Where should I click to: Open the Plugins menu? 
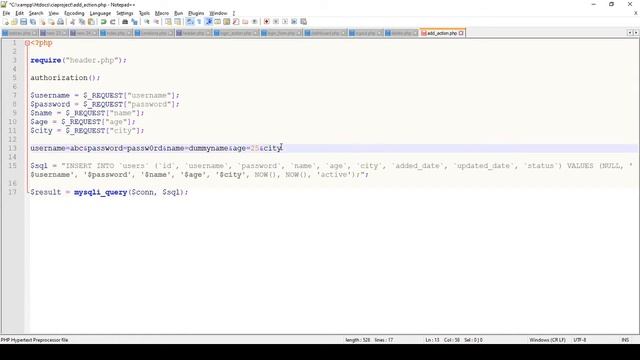[196, 13]
